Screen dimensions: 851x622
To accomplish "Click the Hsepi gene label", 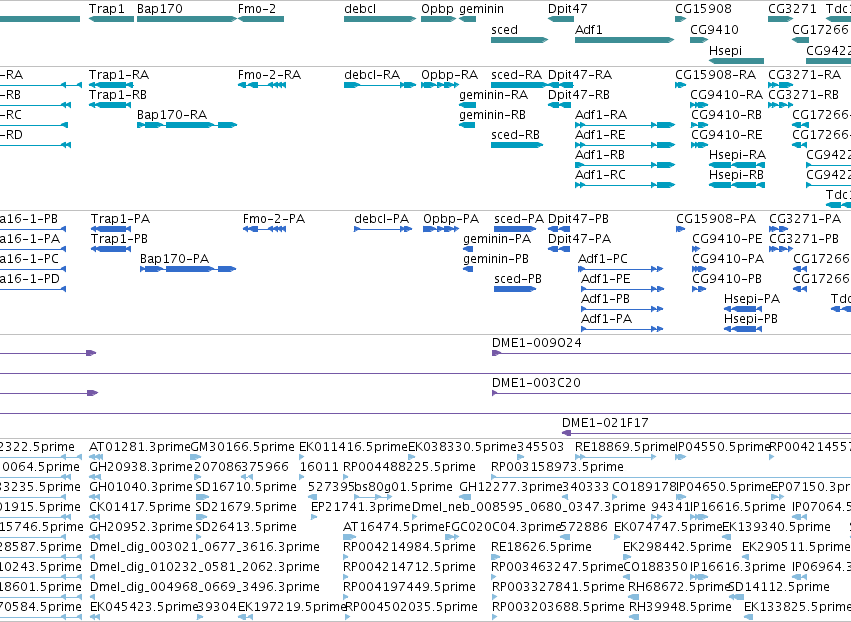I will [725, 50].
